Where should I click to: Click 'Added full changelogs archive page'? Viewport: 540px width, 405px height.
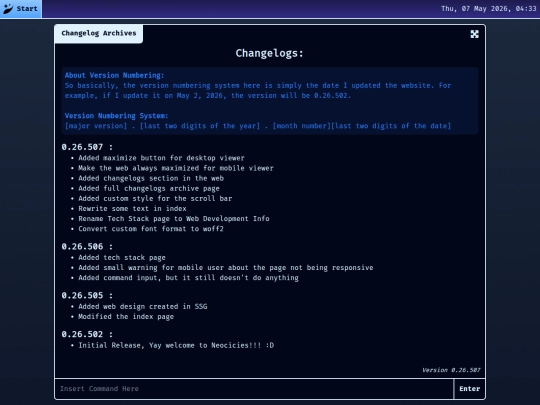click(149, 188)
